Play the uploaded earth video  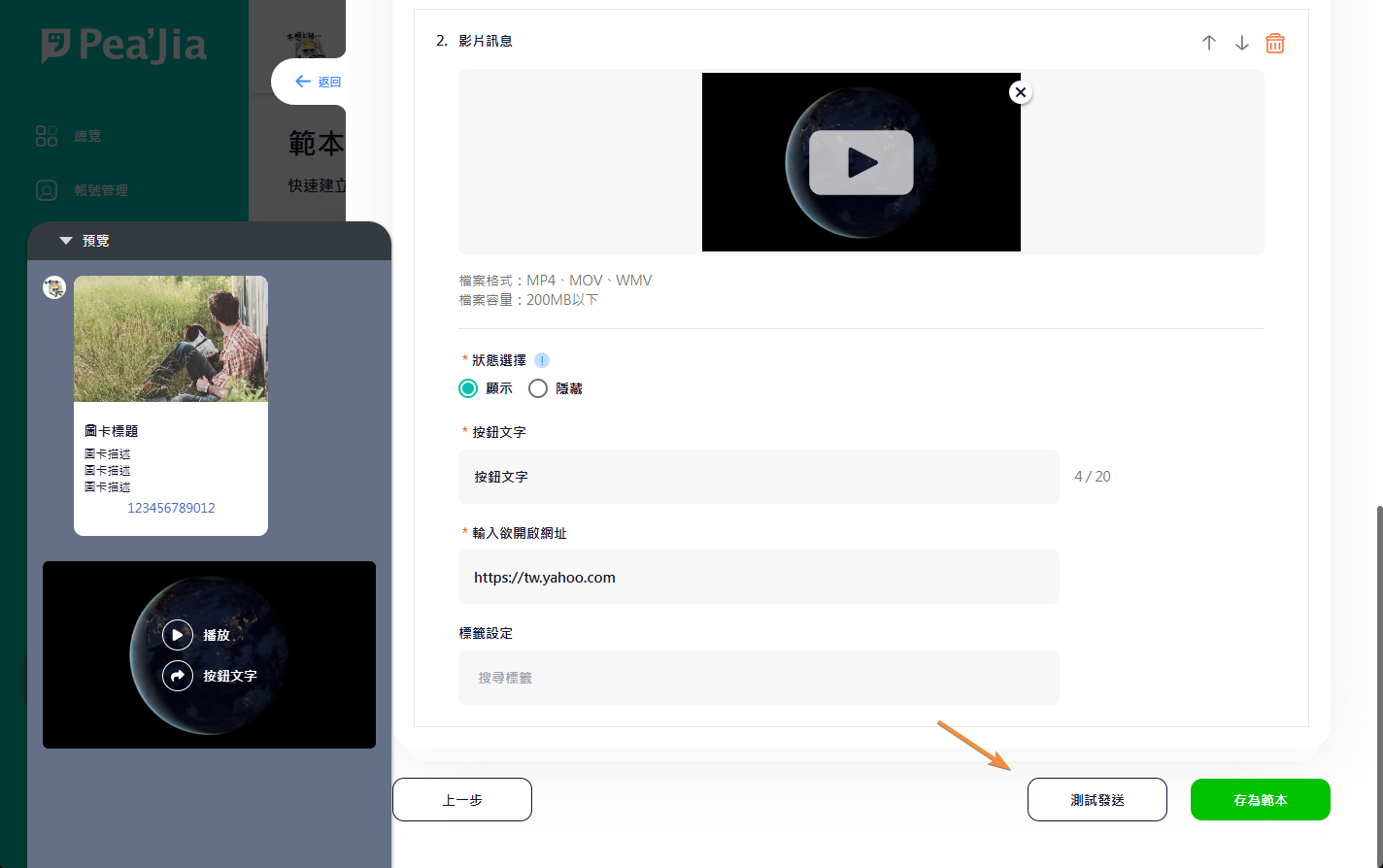[x=860, y=162]
